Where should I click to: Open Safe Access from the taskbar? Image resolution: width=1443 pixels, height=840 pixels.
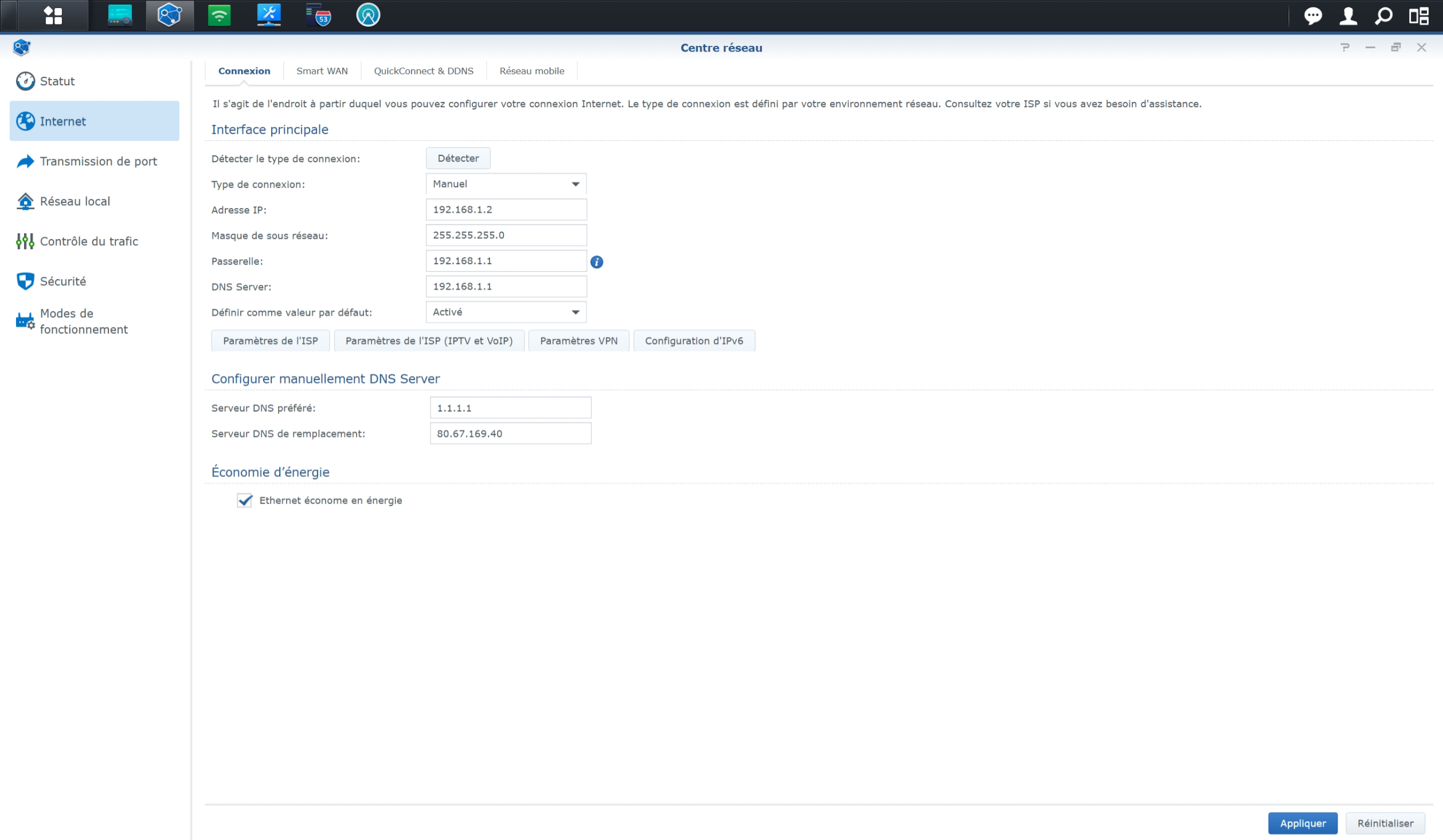[367, 15]
